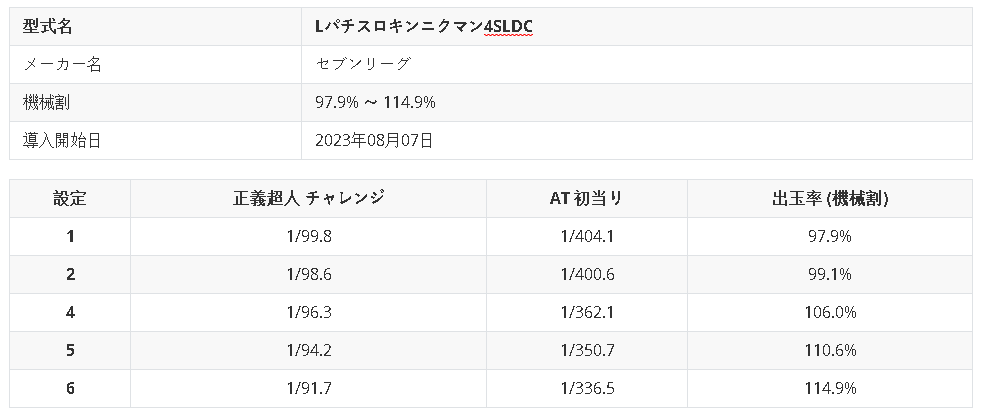Viewport: 988px width, 420px height.
Task: Select the メーカー名 label cell
Action: click(62, 64)
